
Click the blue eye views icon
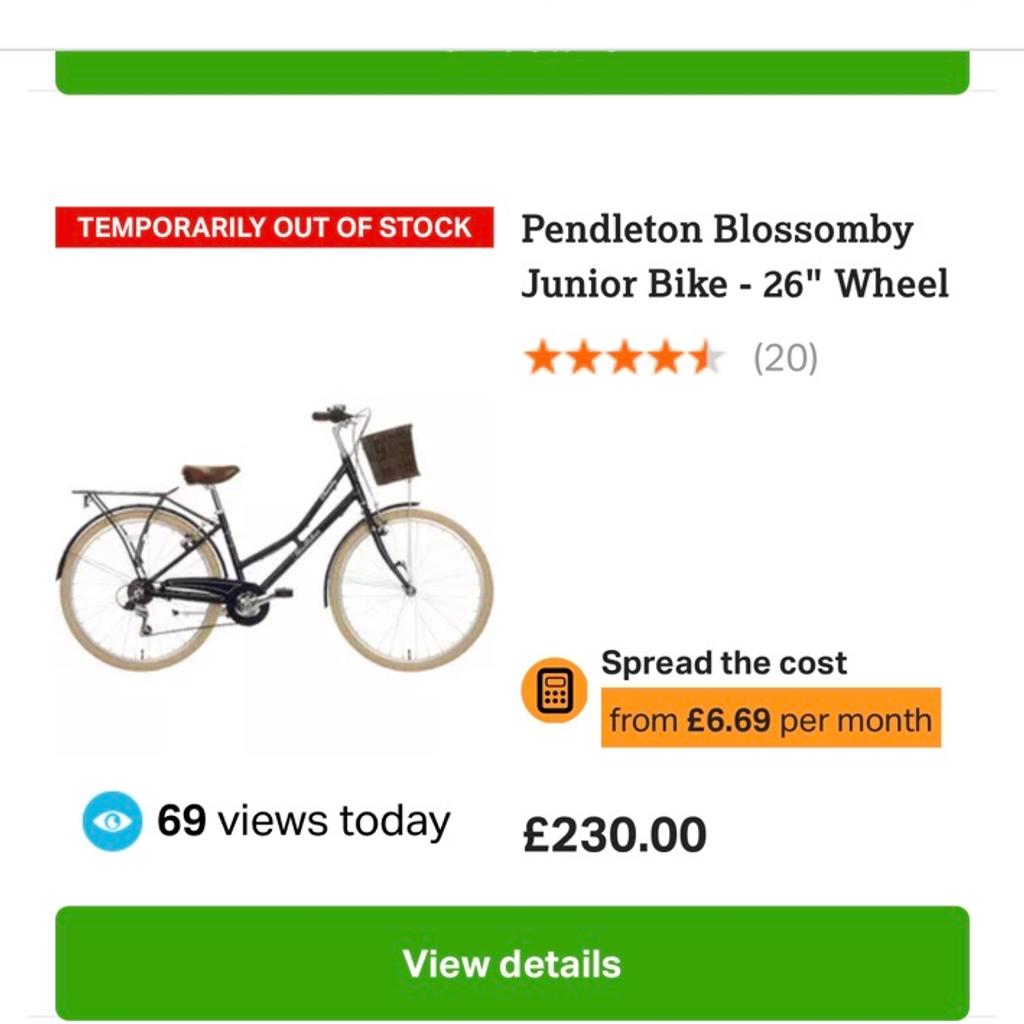point(112,821)
